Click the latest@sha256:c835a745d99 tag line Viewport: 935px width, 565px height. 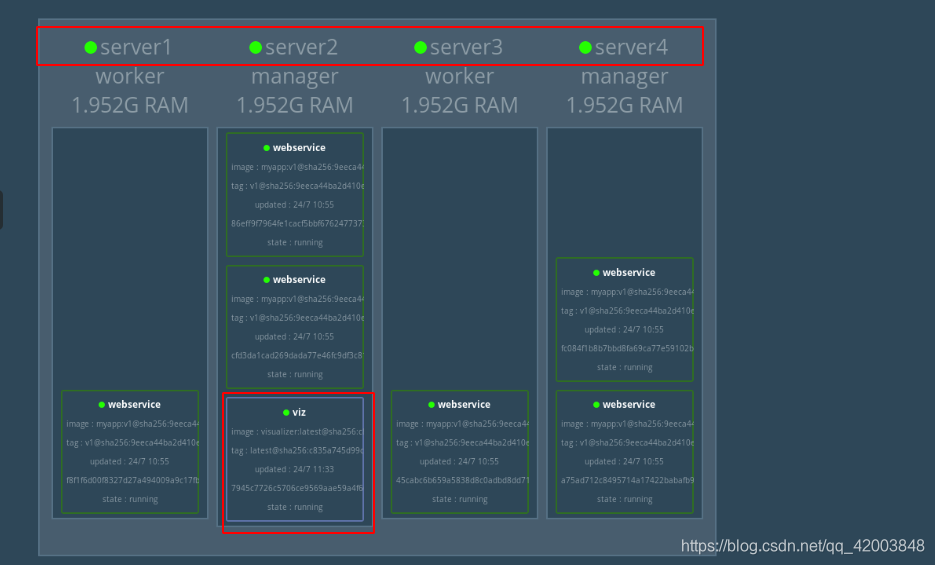coord(297,451)
